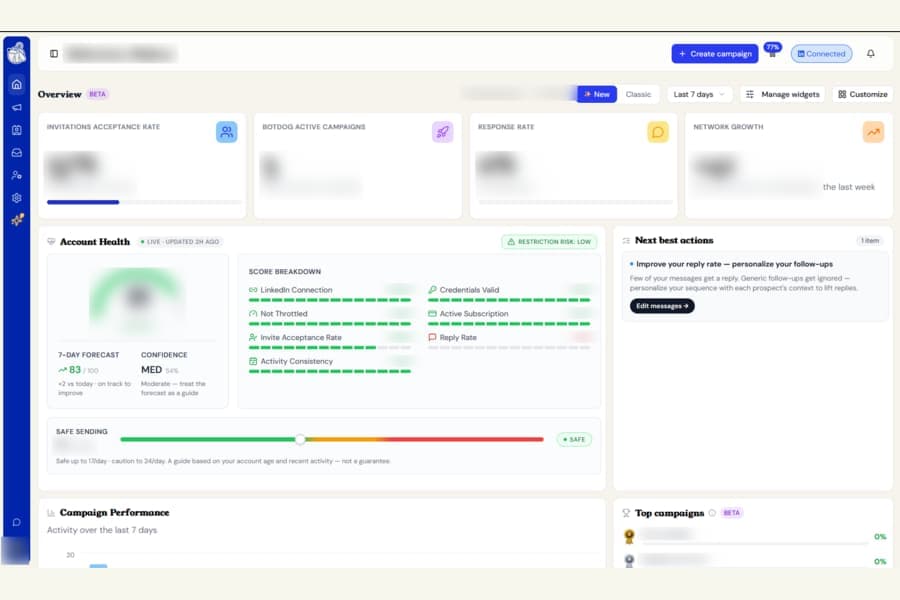The width and height of the screenshot is (900, 600).
Task: Click the Safe Sending slider handle
Action: 300,439
